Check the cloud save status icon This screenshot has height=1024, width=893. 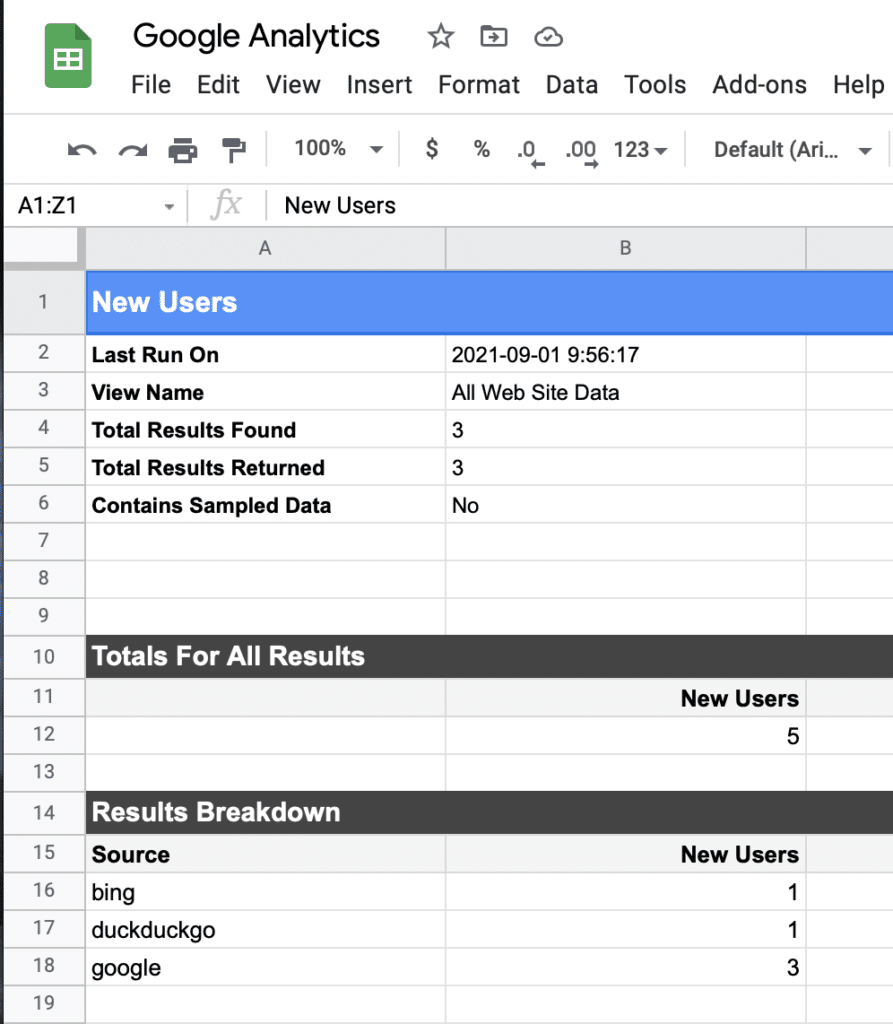click(x=548, y=37)
